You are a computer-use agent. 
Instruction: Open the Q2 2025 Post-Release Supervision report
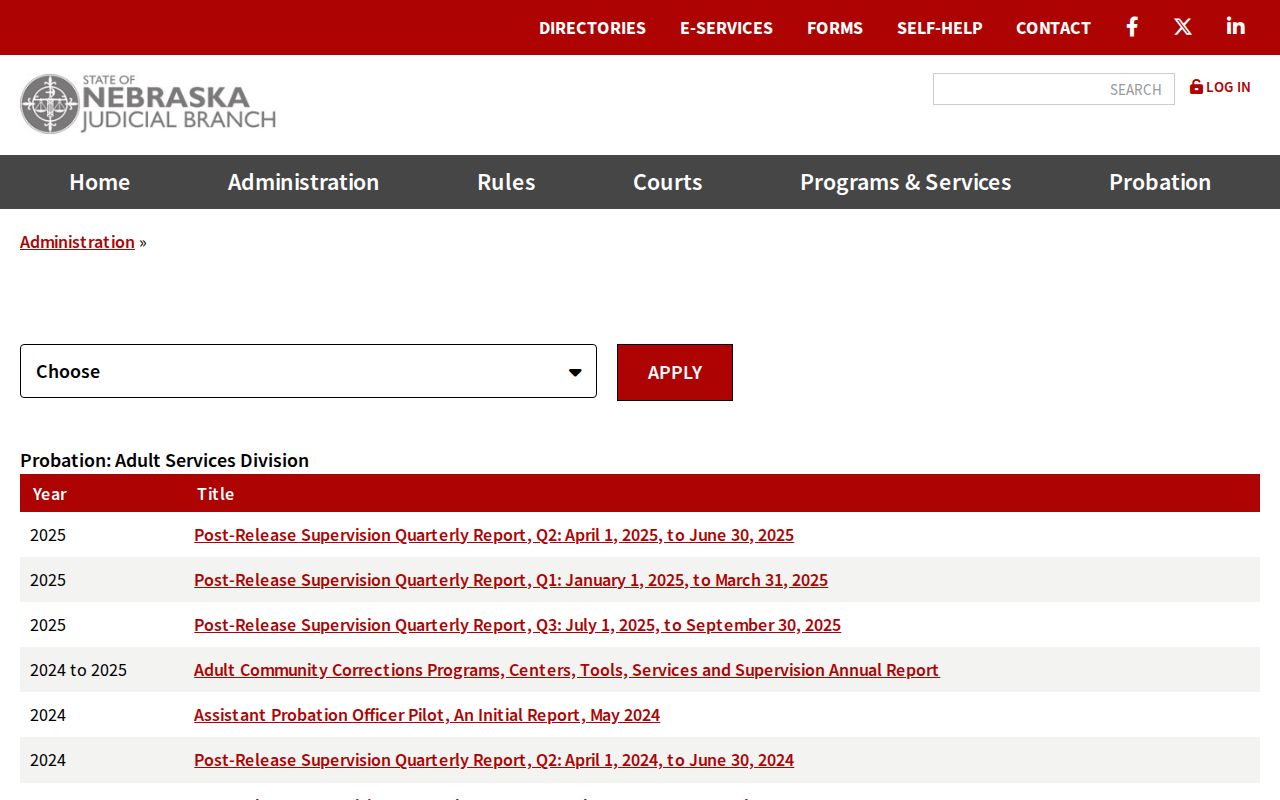pos(494,535)
